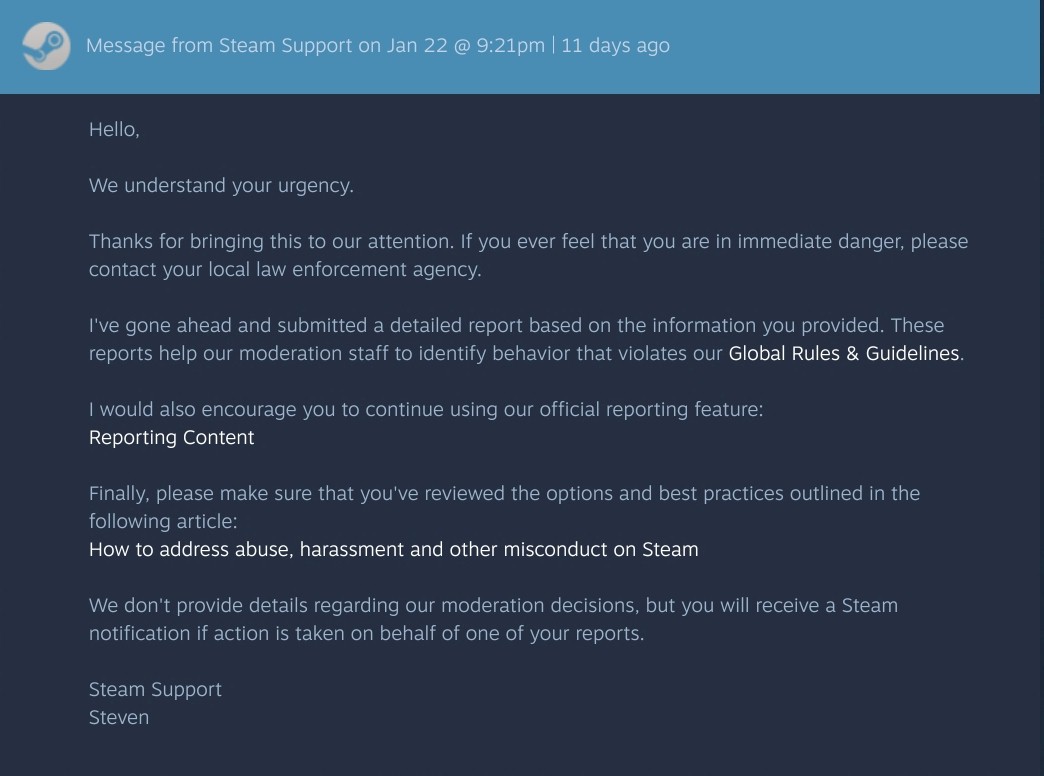The width and height of the screenshot is (1044, 776).
Task: Click the "11 days ago" timestamp
Action: (x=615, y=46)
